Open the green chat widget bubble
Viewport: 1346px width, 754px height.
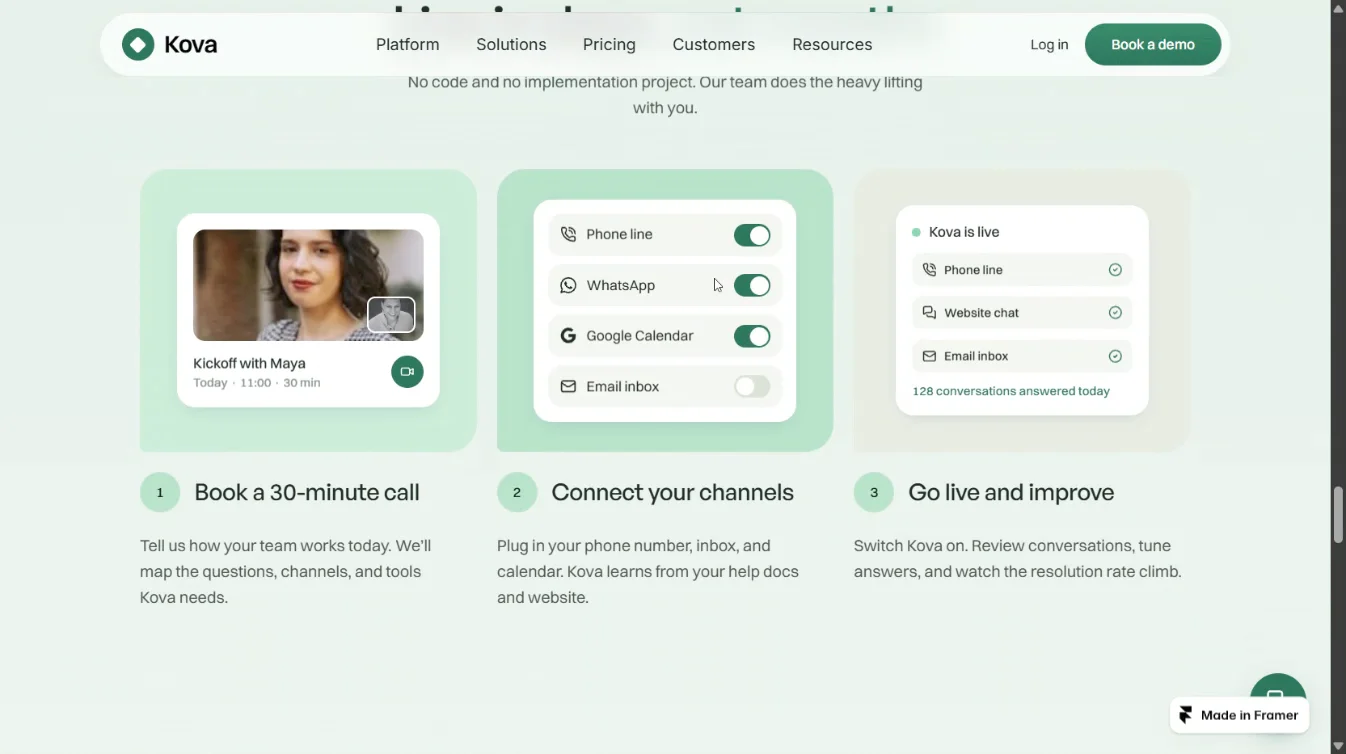1277,688
